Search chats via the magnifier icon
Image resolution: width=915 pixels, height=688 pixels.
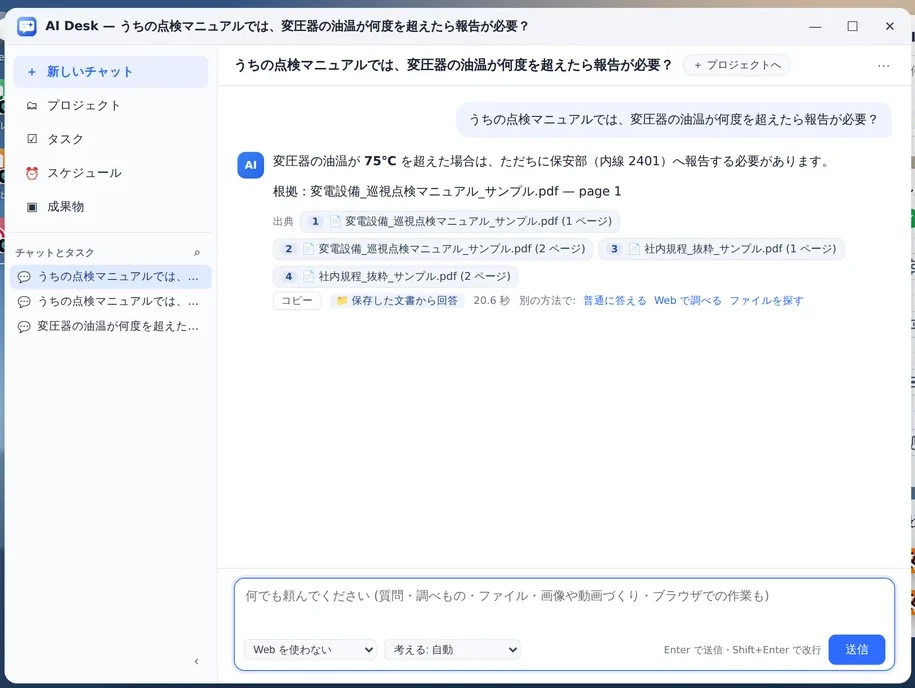(197, 253)
